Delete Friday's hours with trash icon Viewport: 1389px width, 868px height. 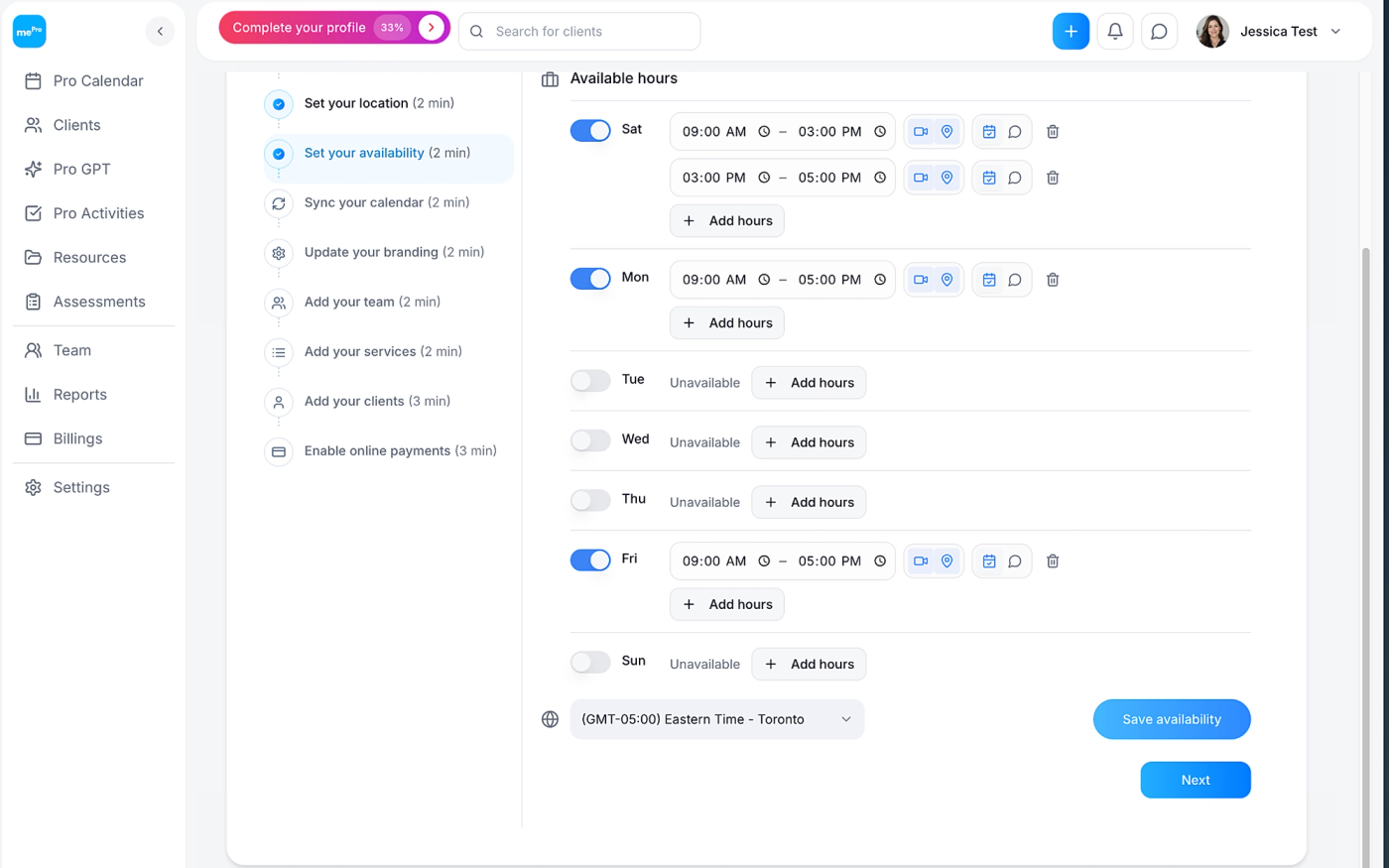1053,560
